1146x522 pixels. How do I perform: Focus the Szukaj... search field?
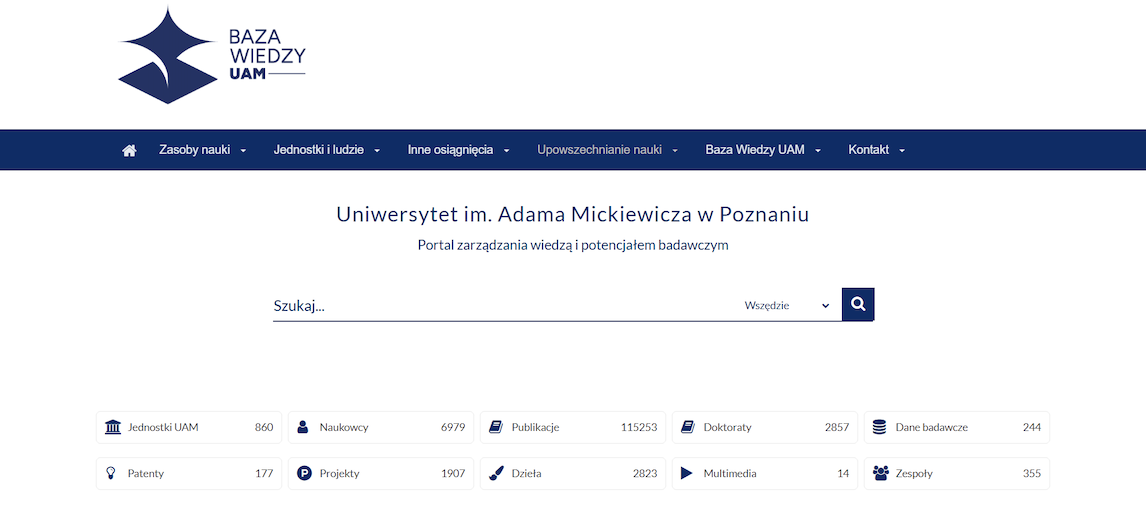pyautogui.click(x=504, y=306)
